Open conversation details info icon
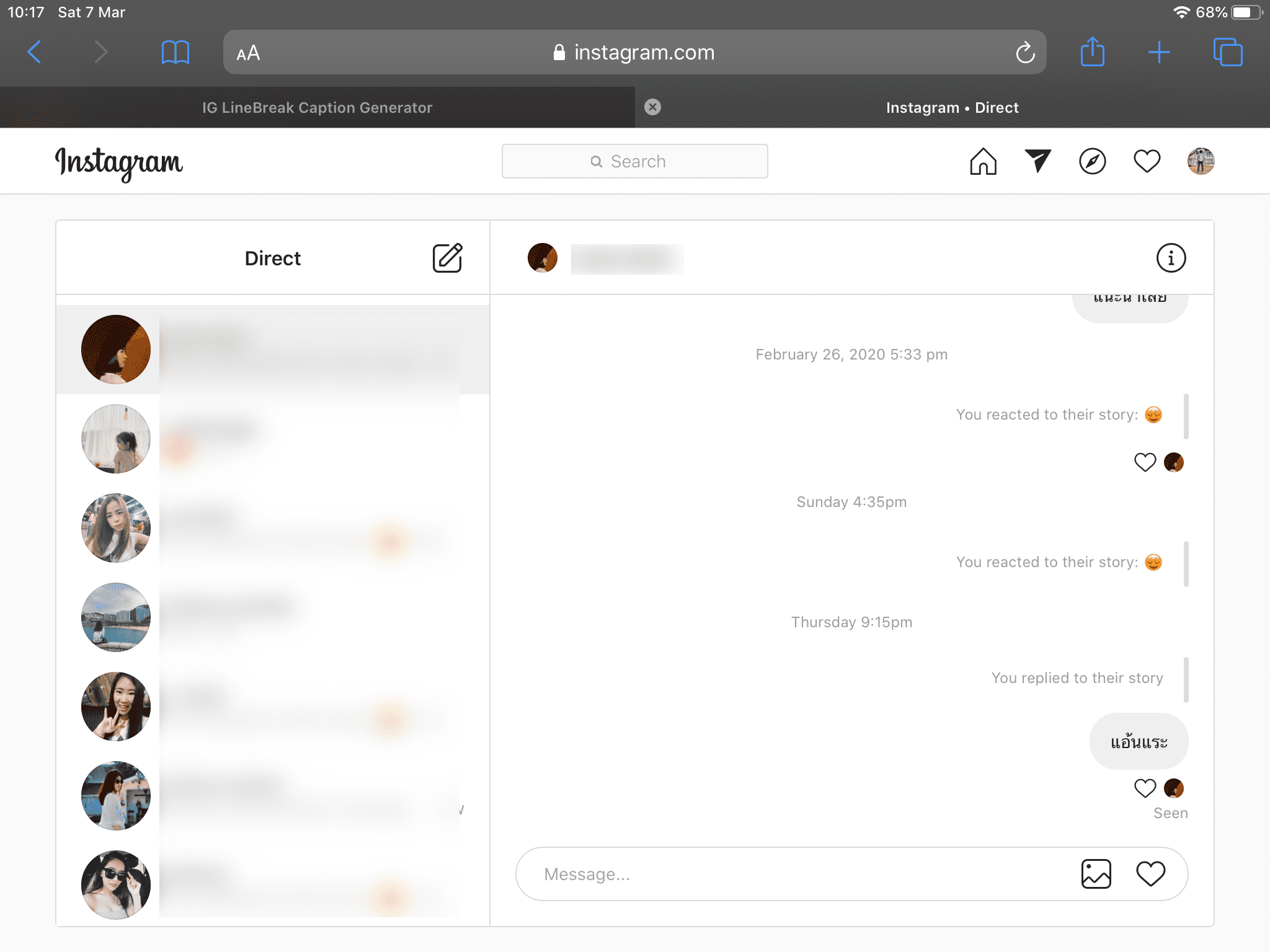The image size is (1270, 952). (x=1170, y=258)
